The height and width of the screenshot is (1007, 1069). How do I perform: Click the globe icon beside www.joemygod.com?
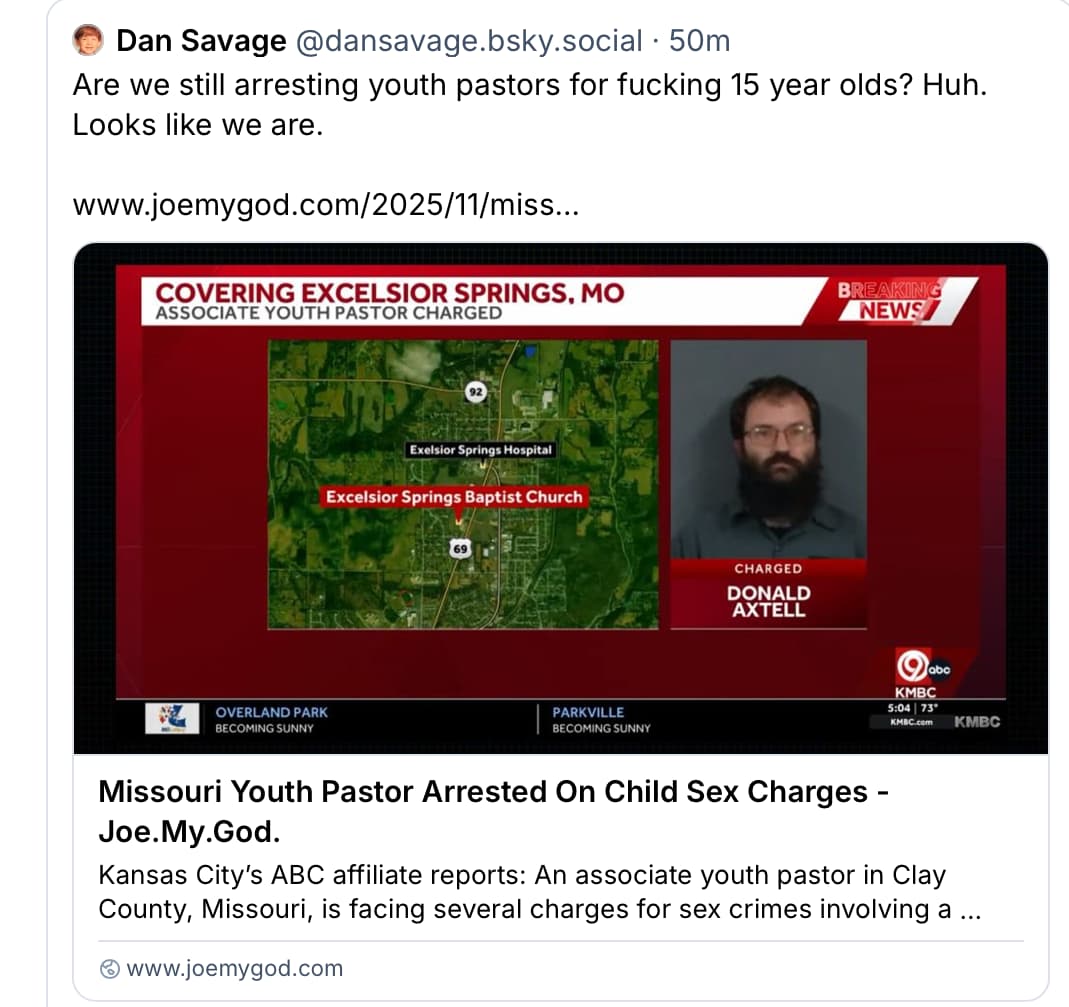click(110, 969)
